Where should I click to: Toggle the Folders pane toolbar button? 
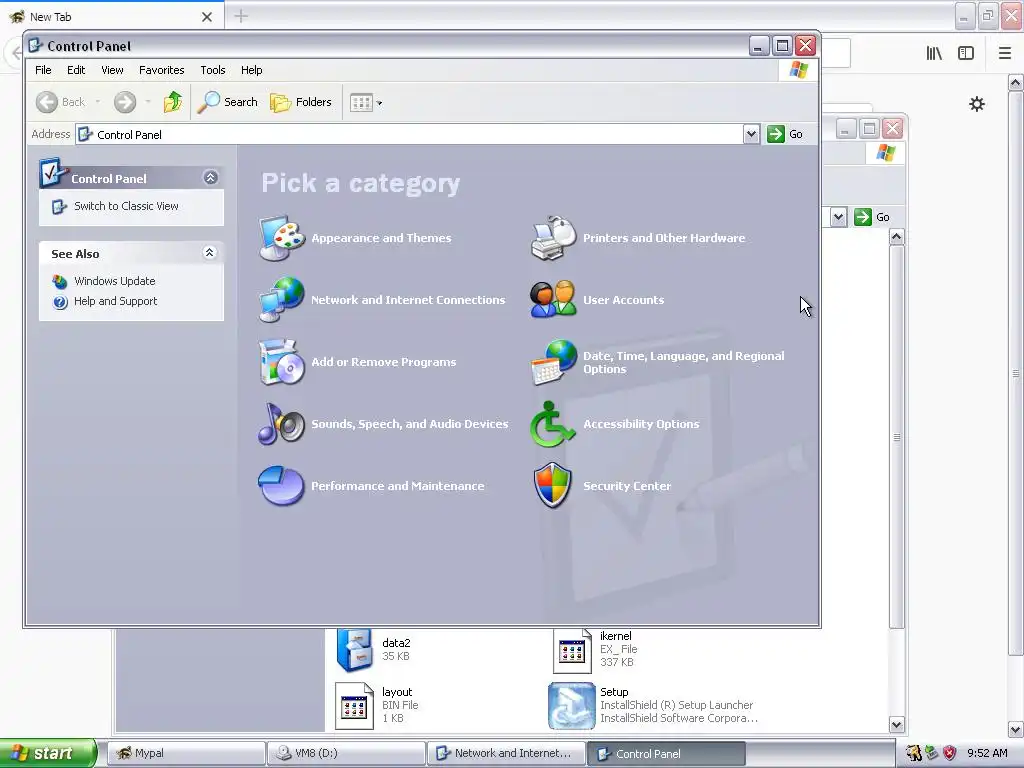point(301,102)
